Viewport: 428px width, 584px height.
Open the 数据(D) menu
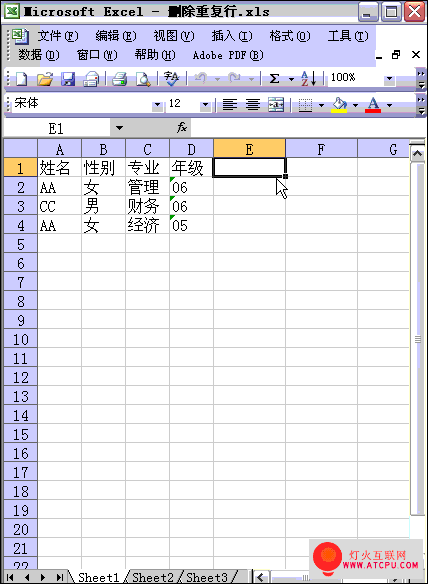tap(39, 55)
